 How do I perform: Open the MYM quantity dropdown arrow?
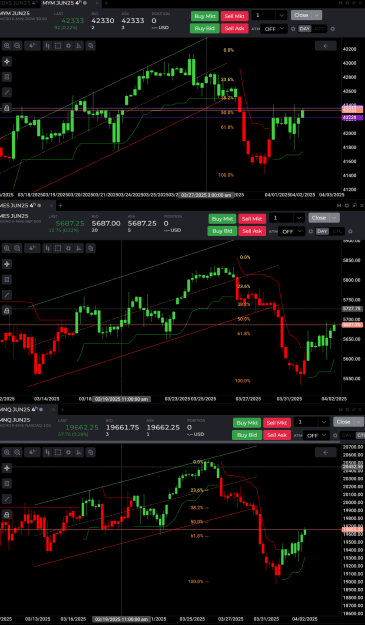coord(281,16)
